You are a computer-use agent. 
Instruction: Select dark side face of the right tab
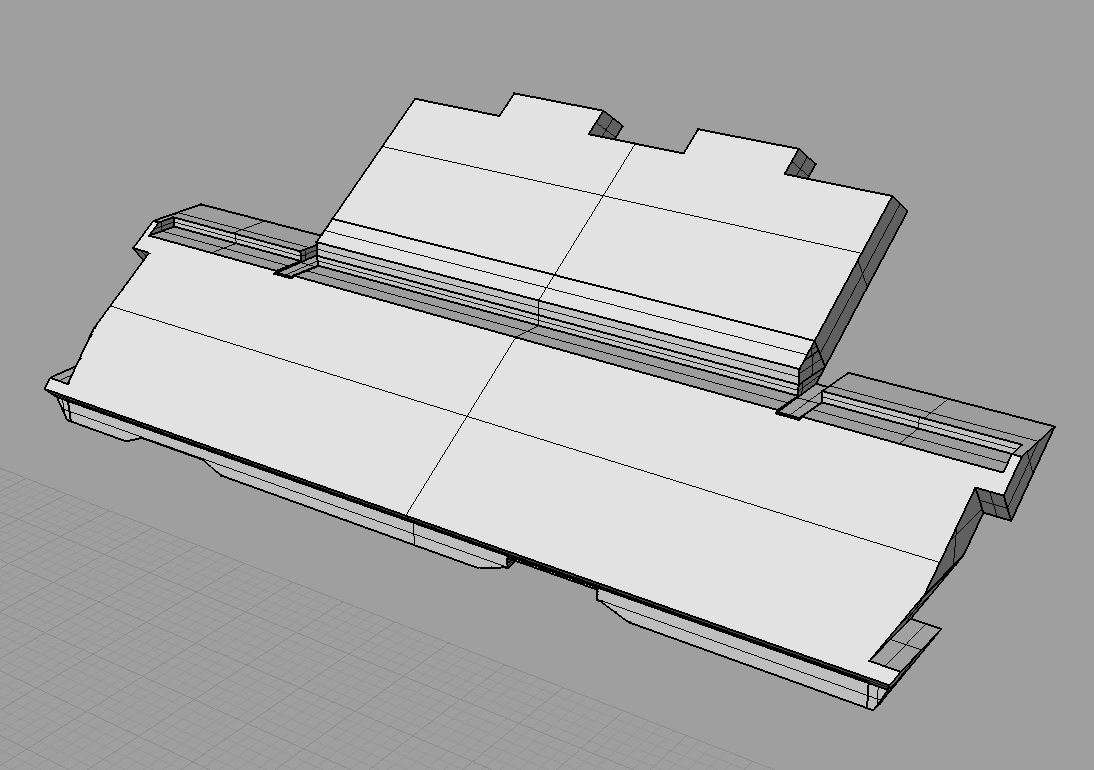801,163
